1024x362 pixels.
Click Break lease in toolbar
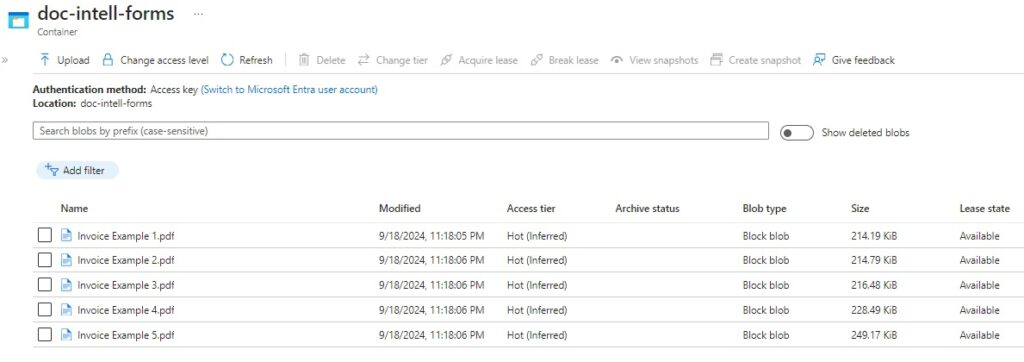[564, 60]
